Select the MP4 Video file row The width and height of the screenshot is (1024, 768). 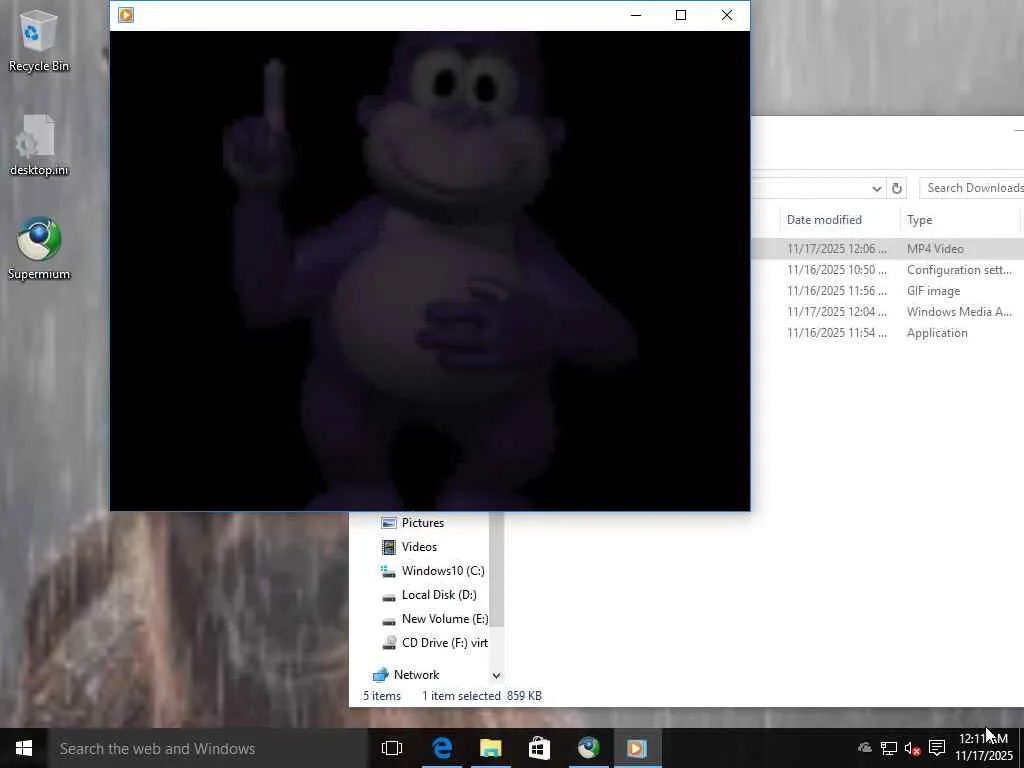click(x=888, y=249)
